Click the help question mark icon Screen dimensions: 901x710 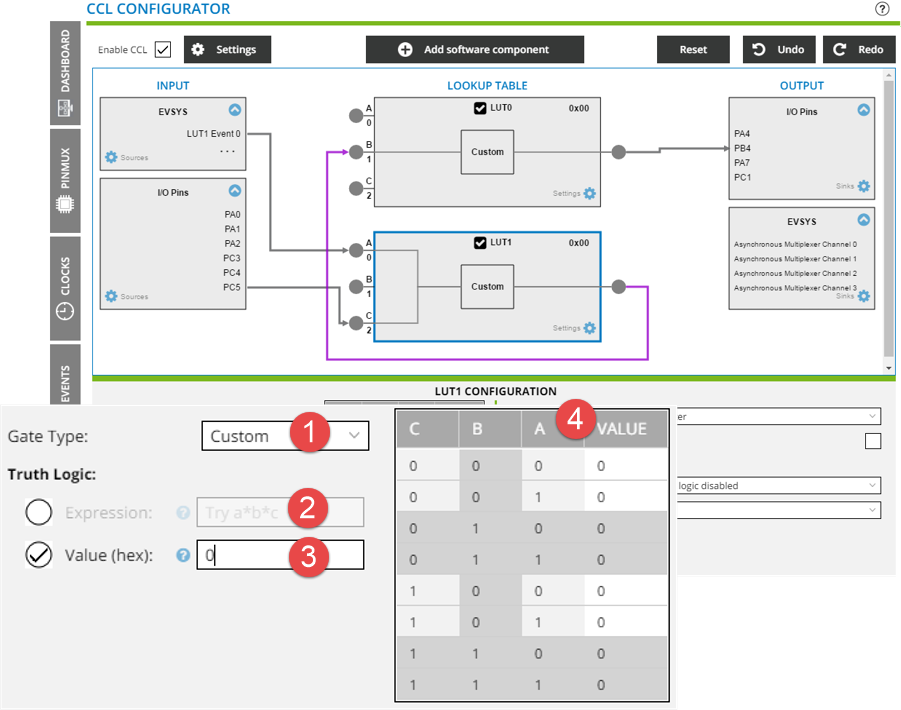tap(882, 9)
